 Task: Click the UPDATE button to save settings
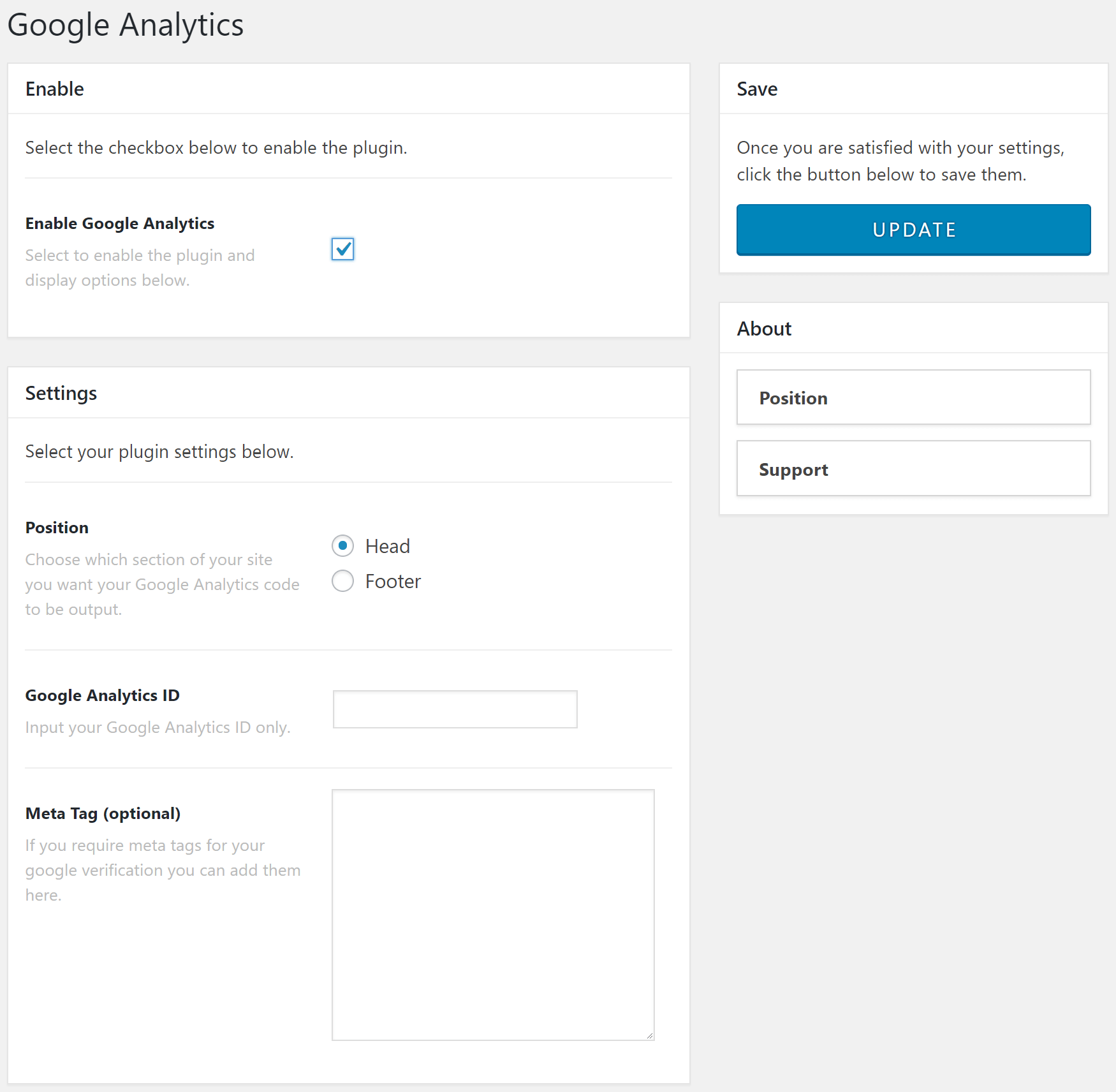[x=913, y=230]
